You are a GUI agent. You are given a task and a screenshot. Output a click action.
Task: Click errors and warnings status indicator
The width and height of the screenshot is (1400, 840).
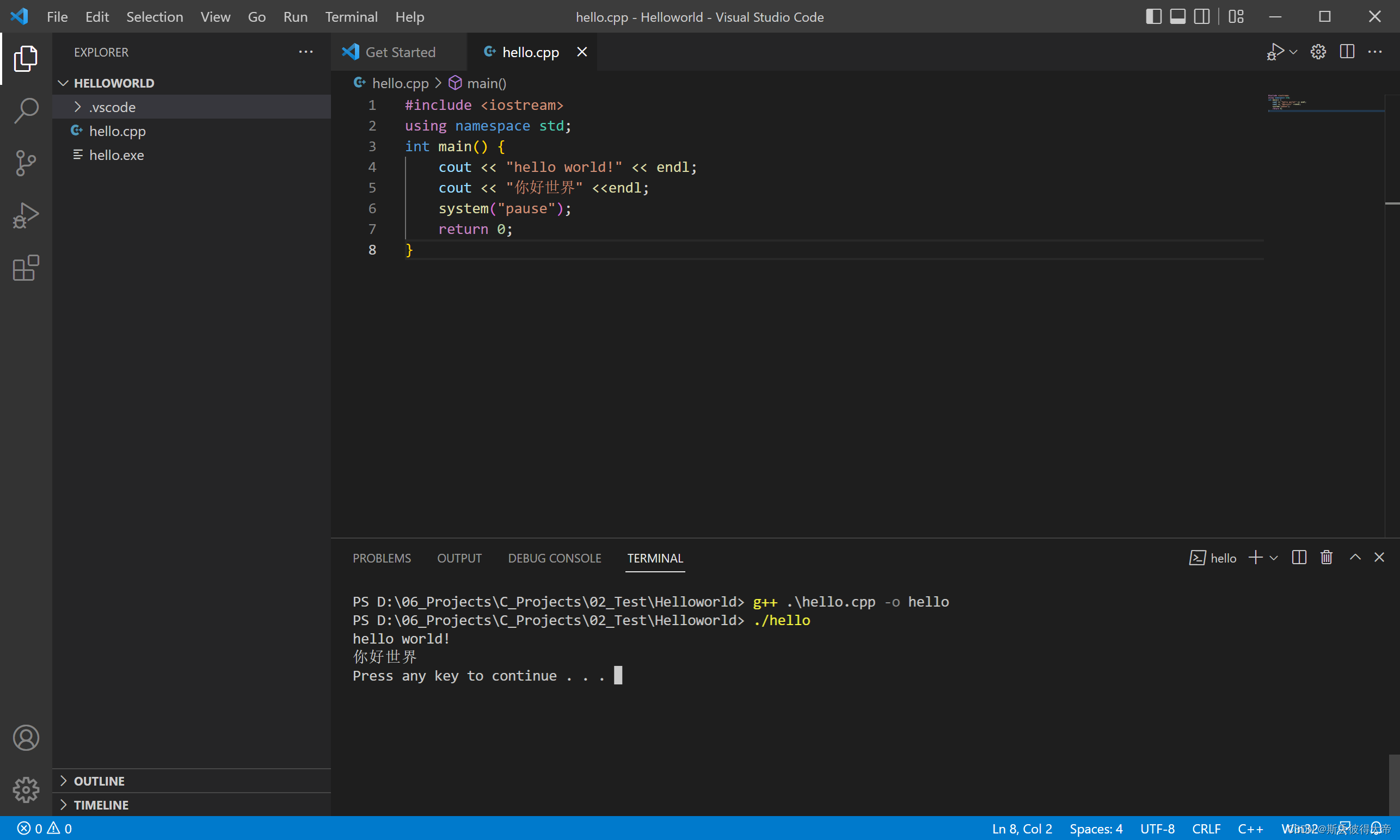45,828
